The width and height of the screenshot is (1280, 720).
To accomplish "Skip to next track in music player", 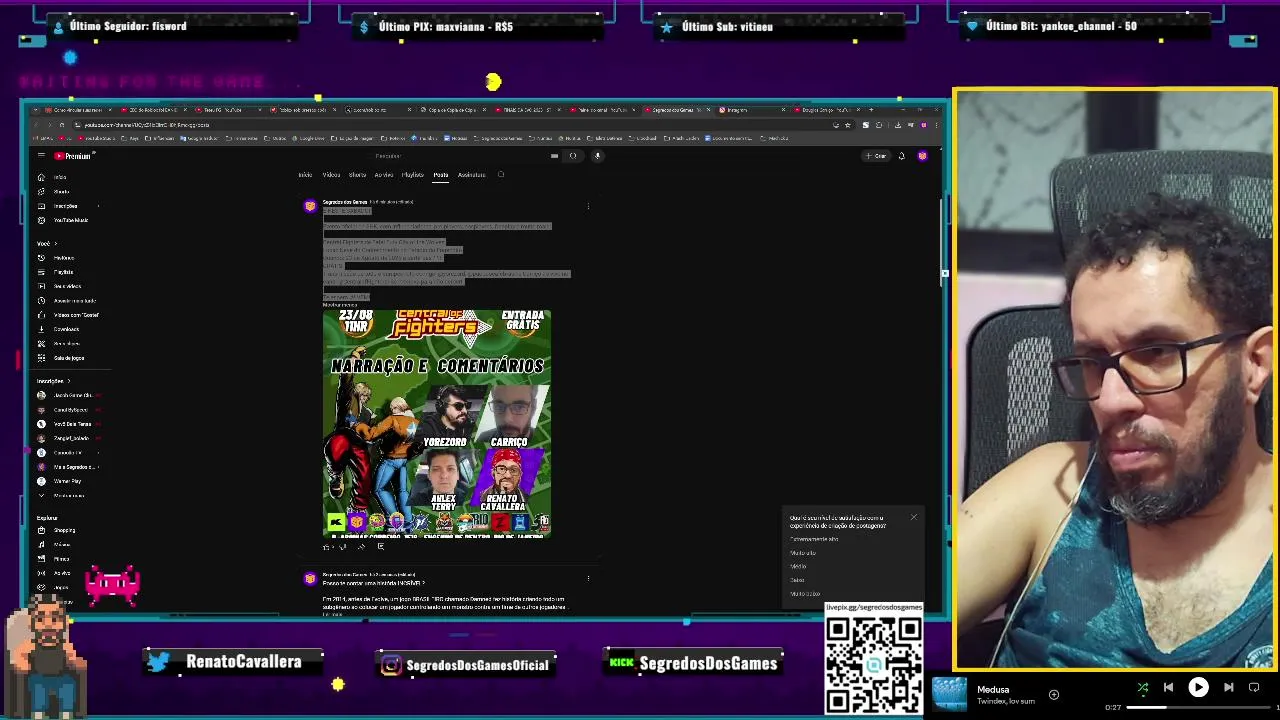I will [1229, 687].
